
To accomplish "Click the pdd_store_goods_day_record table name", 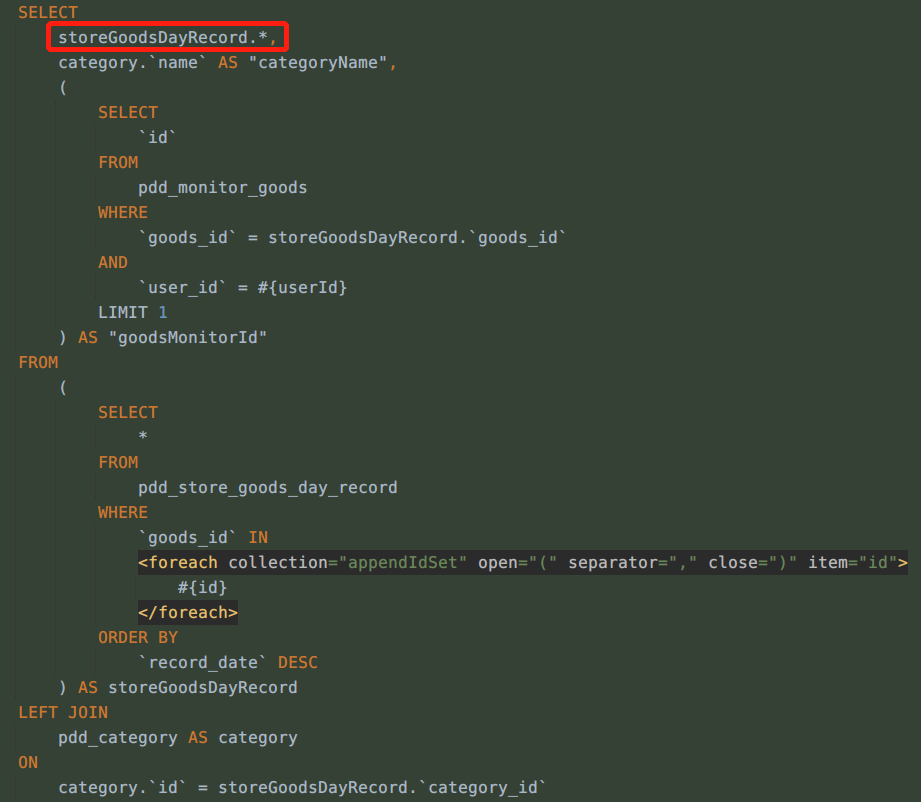I will click(x=268, y=488).
